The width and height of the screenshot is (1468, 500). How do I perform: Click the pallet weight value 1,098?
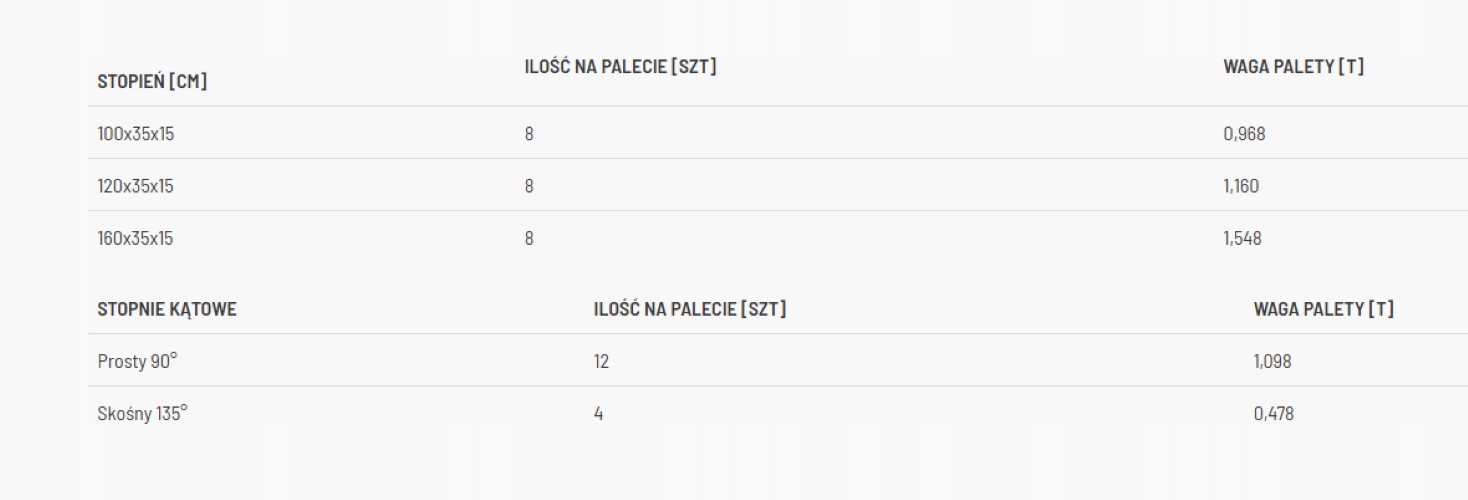[1272, 361]
